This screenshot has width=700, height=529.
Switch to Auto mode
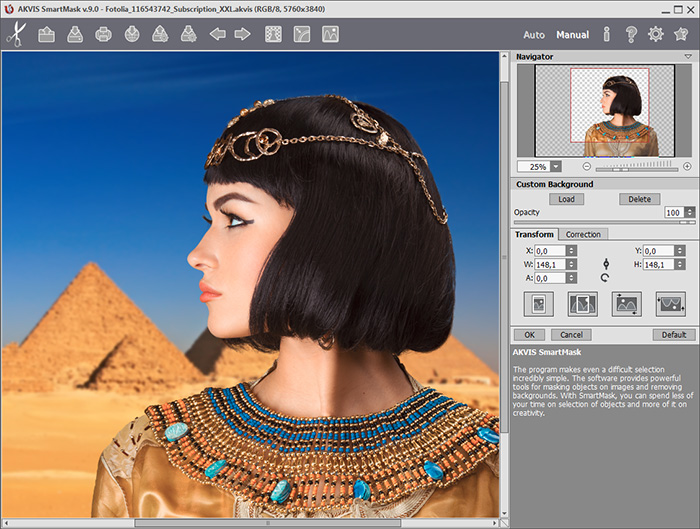(x=534, y=35)
